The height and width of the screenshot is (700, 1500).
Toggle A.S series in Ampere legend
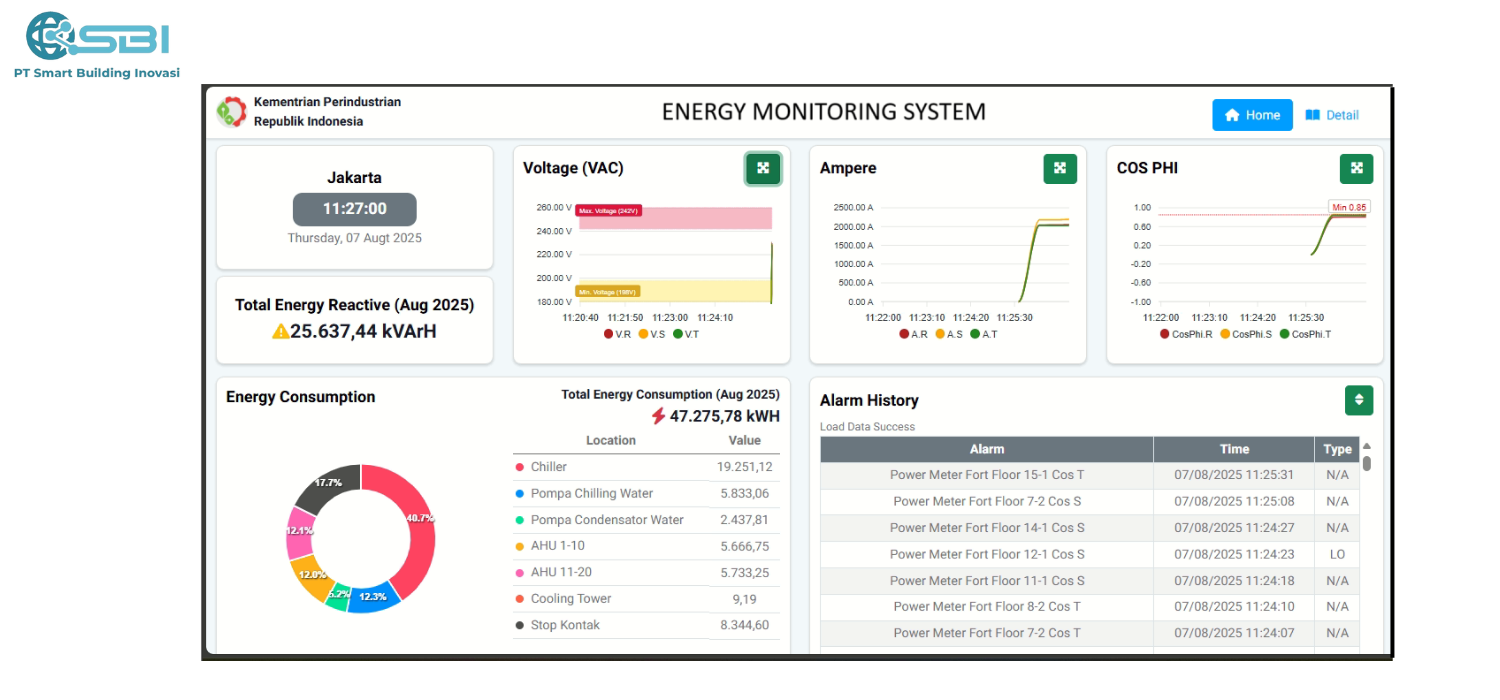click(953, 334)
